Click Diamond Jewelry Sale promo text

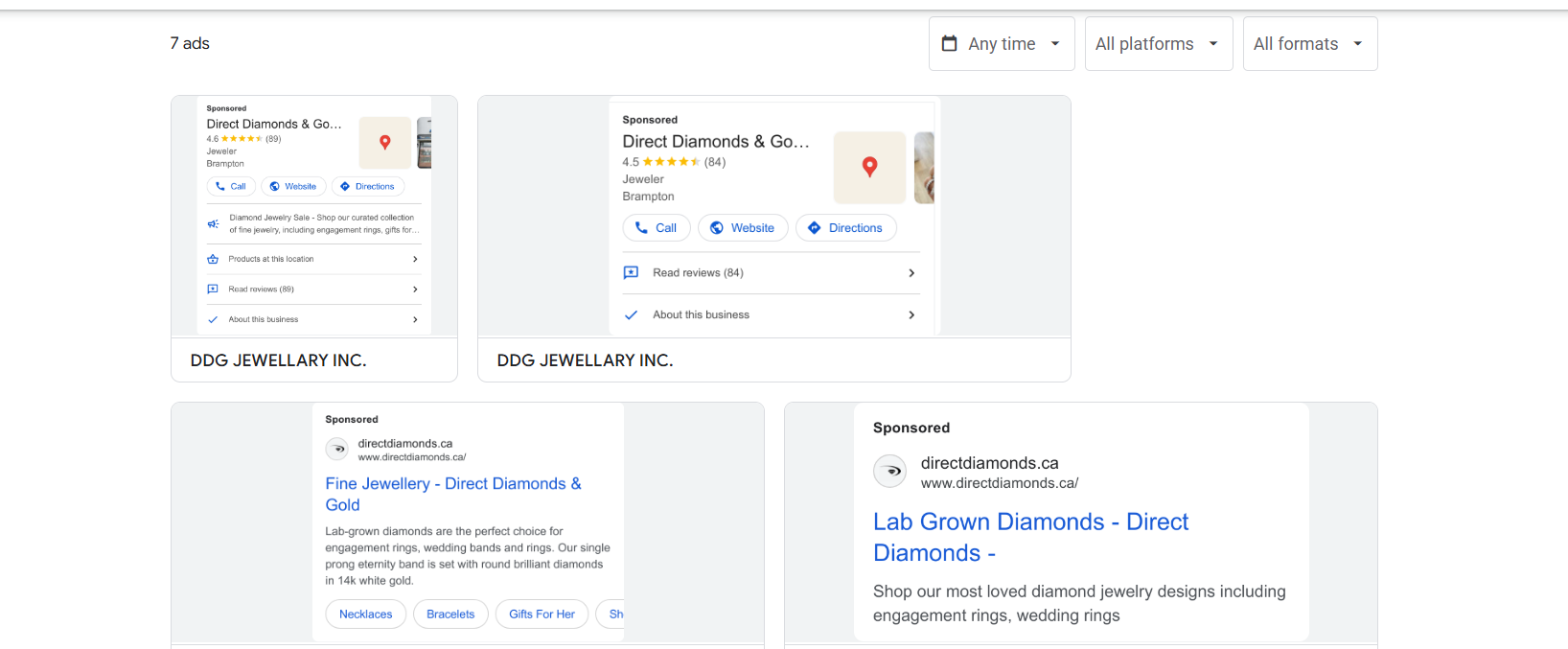point(324,223)
